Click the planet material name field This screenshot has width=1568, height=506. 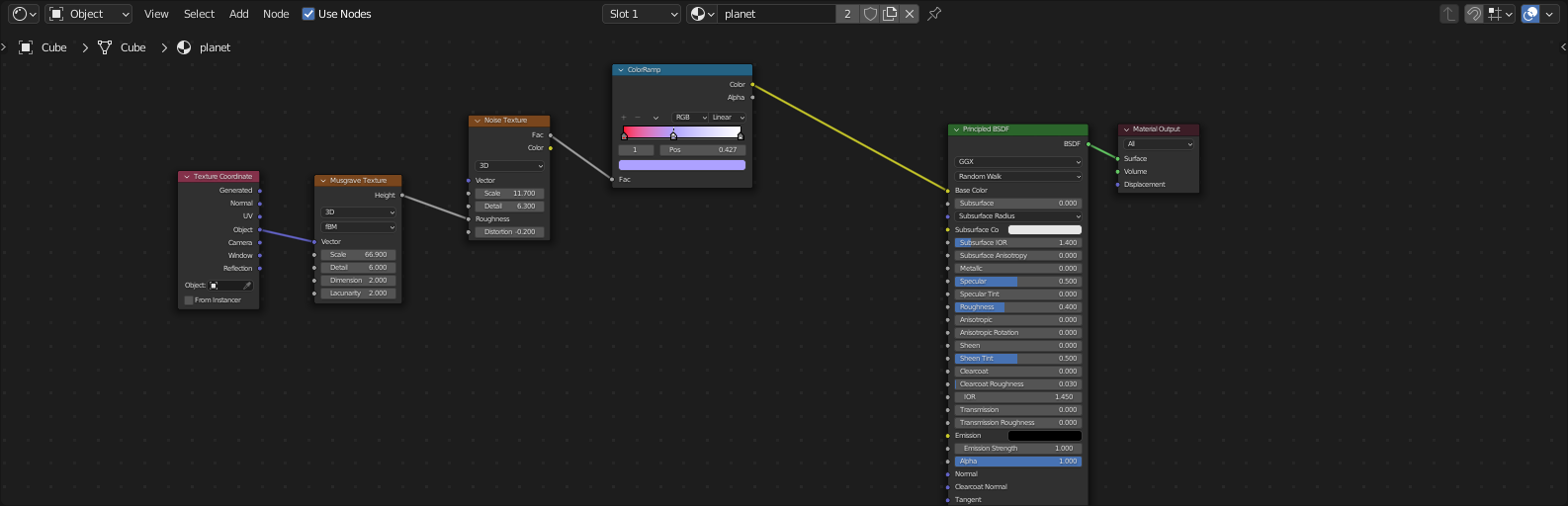point(776,14)
